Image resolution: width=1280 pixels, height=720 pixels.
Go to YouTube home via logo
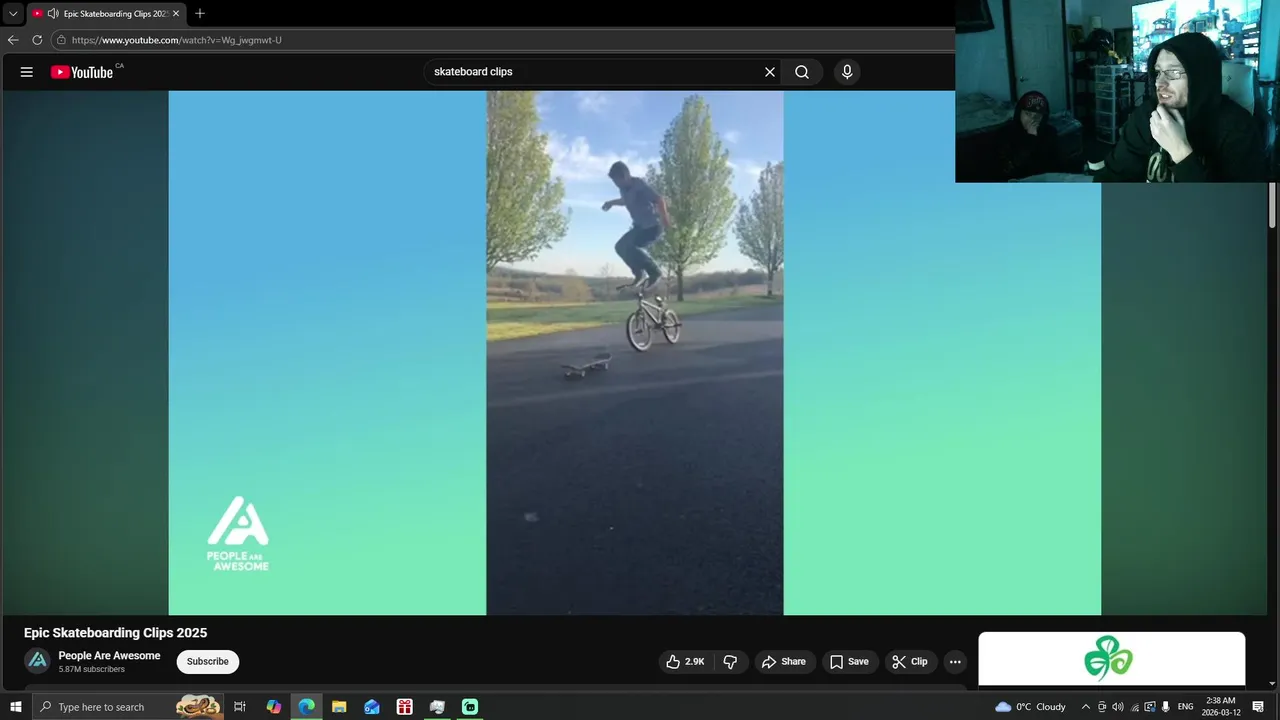coord(82,72)
